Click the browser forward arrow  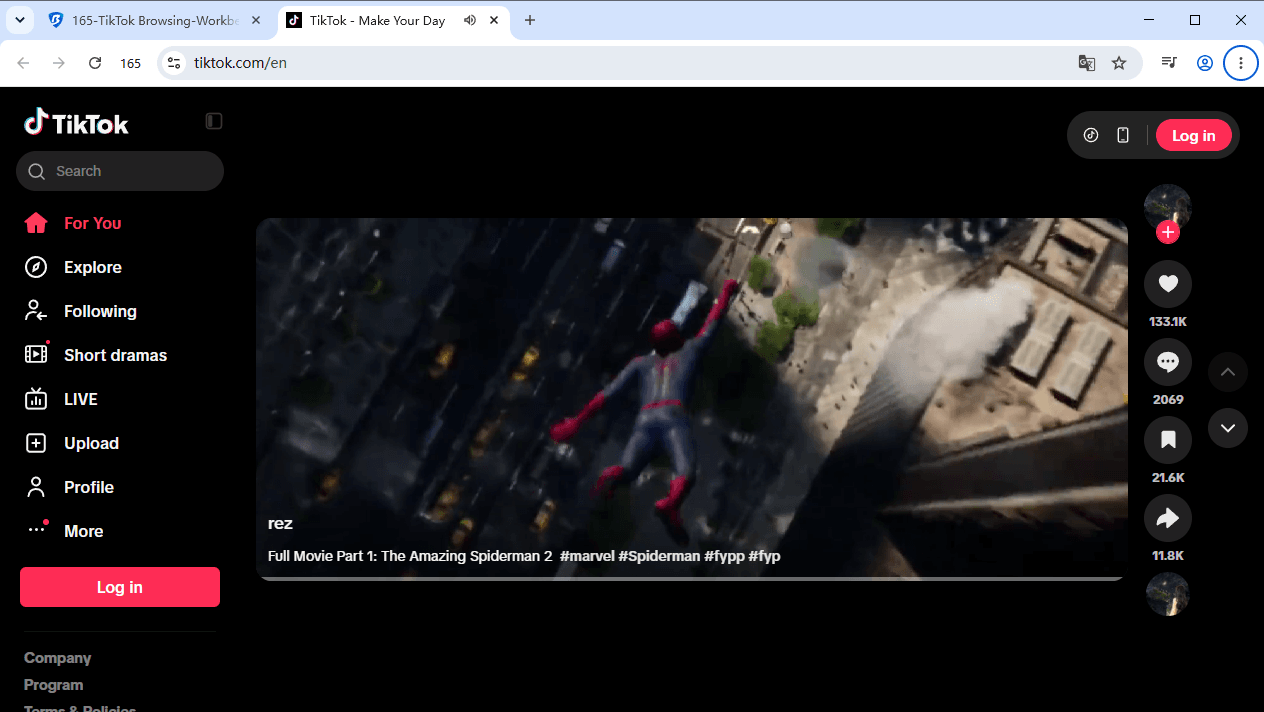click(59, 63)
